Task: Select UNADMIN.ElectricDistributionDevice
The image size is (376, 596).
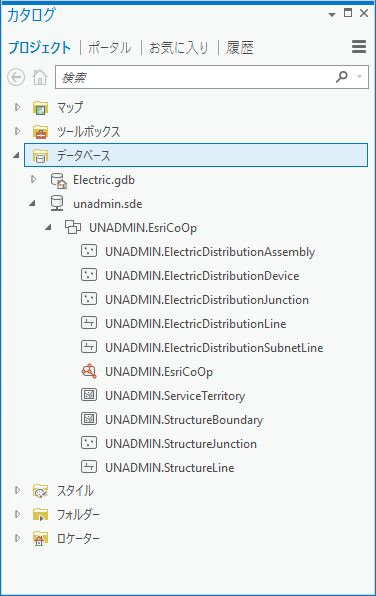Action: 202,276
